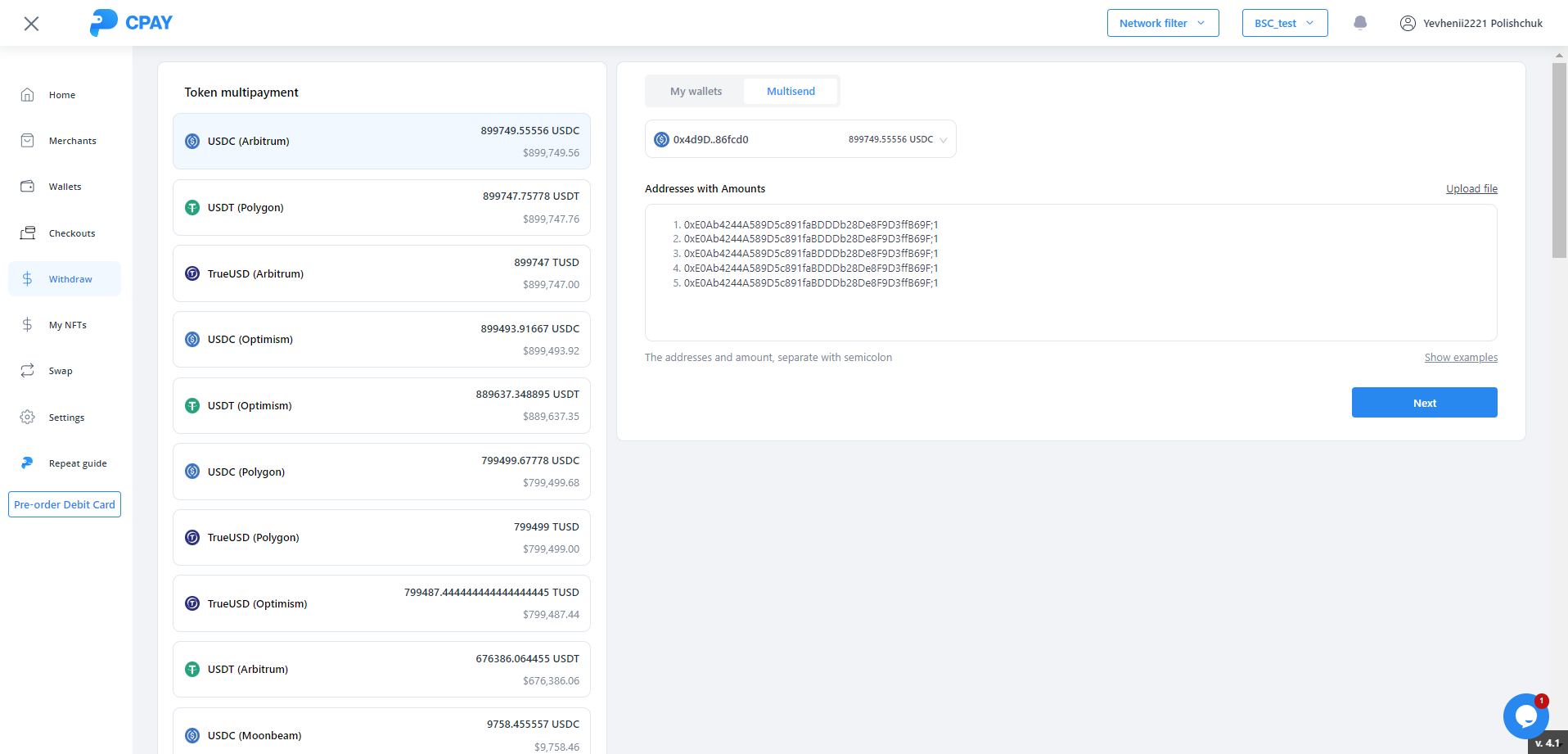1568x754 pixels.
Task: Click inside Addresses with Amounts text area
Action: [1070, 311]
